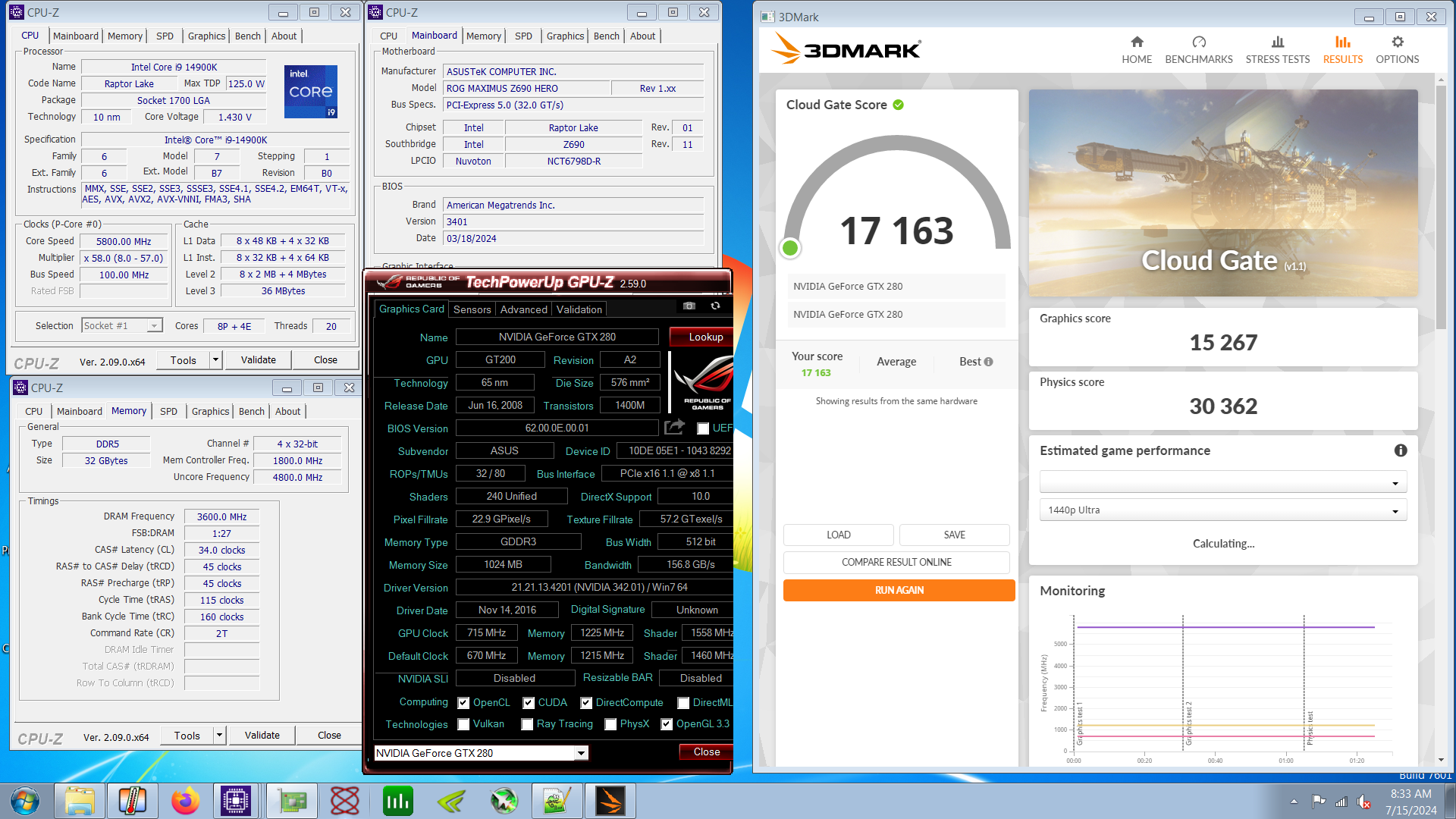The height and width of the screenshot is (819, 1456).
Task: Open Tools dropdown arrow in Memory CPU-Z window
Action: coord(220,736)
